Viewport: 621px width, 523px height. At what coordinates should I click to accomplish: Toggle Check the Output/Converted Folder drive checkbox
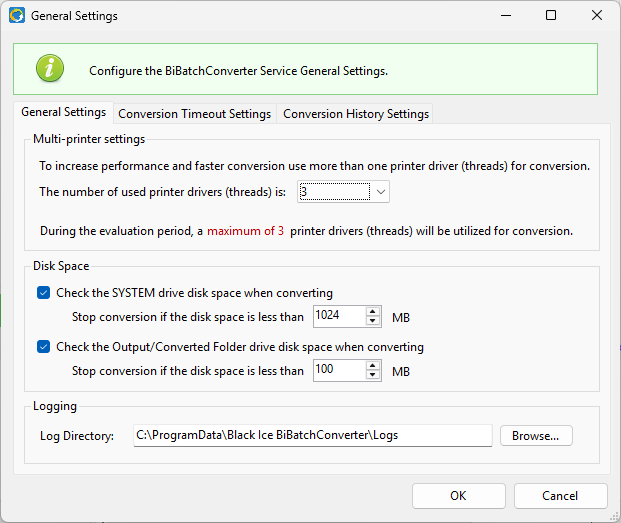44,347
